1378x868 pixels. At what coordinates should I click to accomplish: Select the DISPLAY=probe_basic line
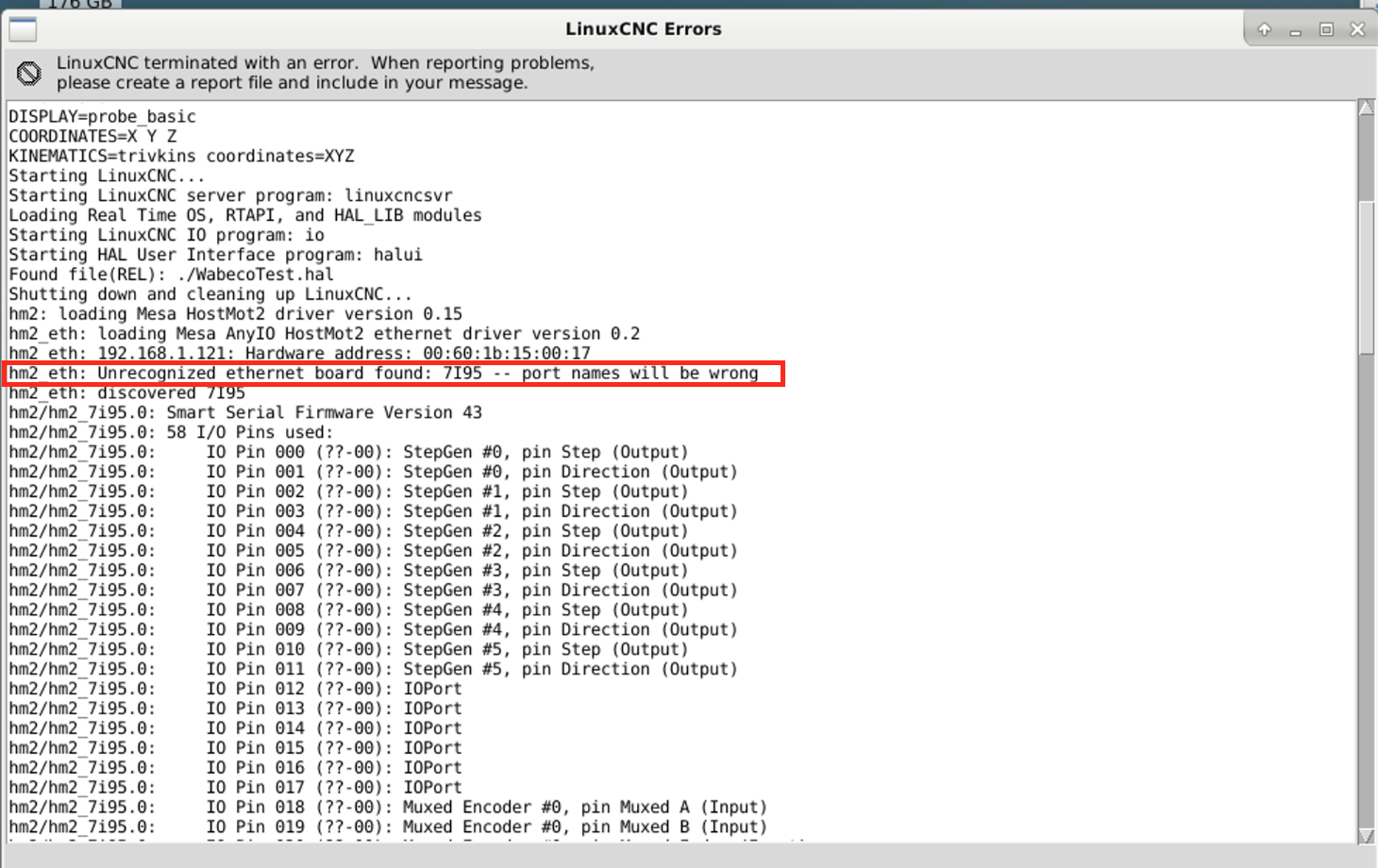(x=103, y=117)
